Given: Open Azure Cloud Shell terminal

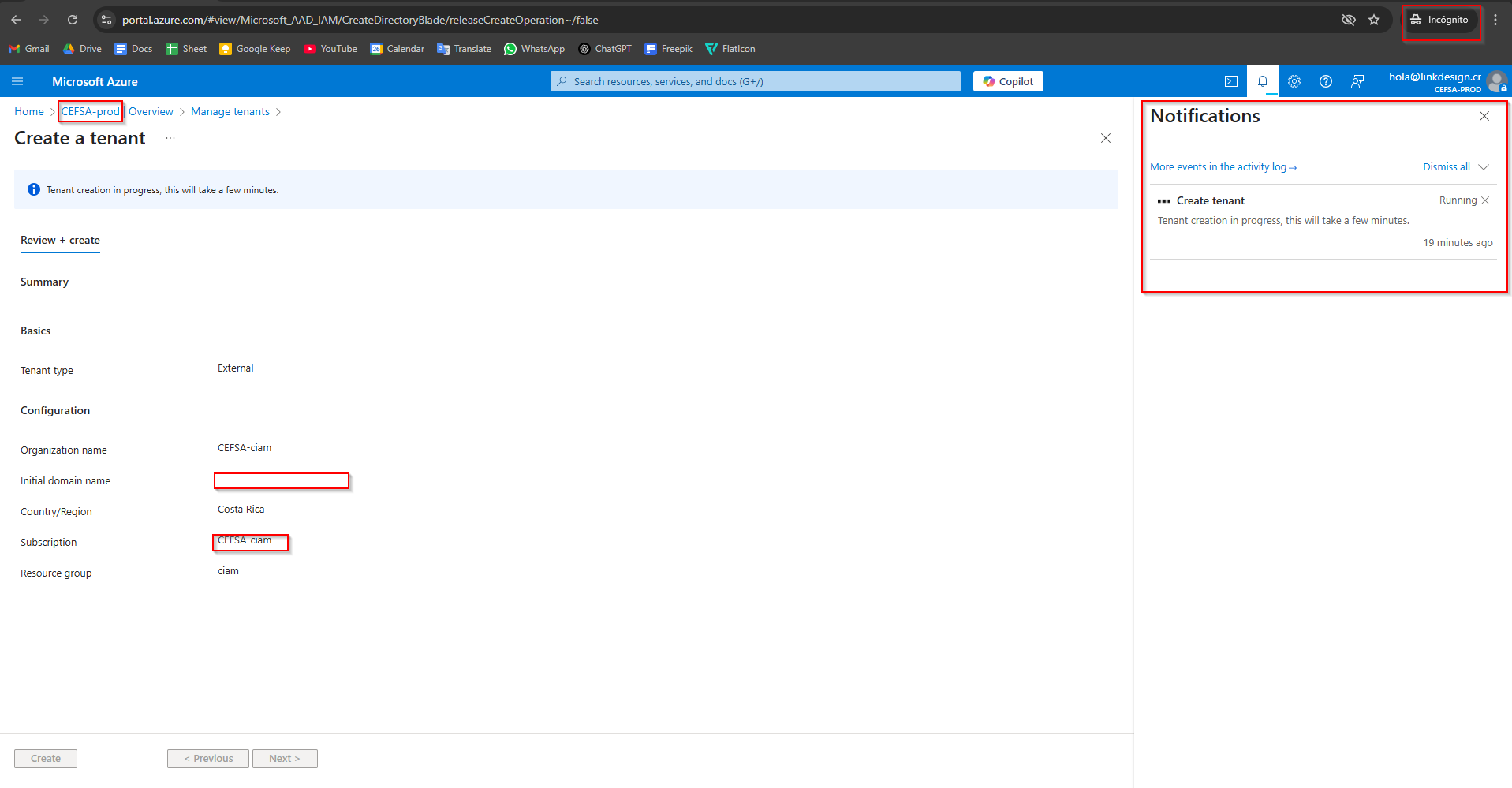Looking at the screenshot, I should [x=1230, y=80].
